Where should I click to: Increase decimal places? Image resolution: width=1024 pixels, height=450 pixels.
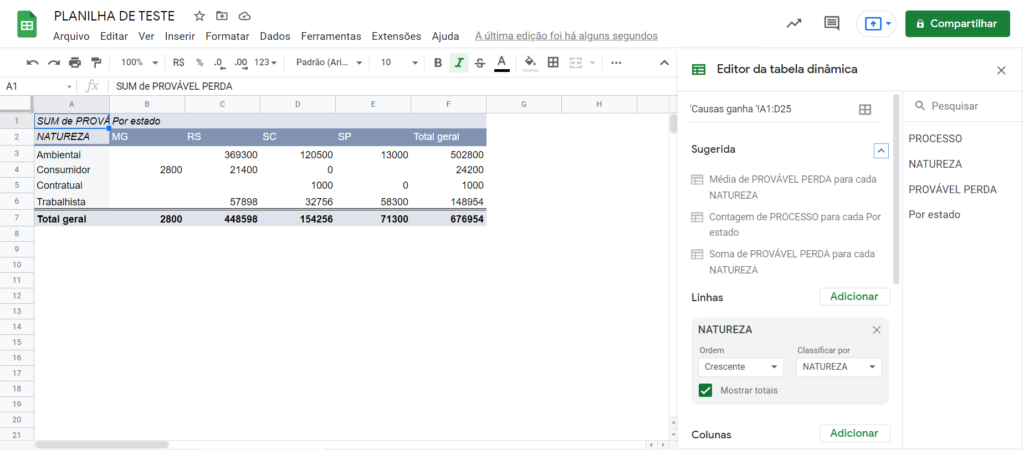tap(240, 63)
